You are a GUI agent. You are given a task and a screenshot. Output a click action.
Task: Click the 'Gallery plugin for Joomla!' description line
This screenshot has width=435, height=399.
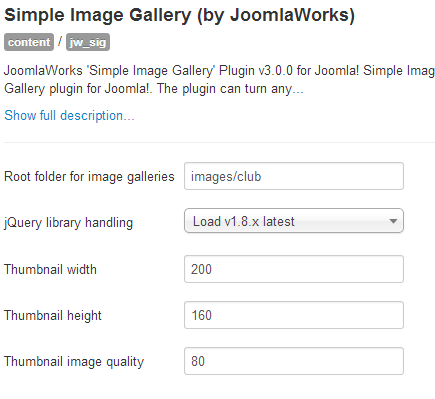pyautogui.click(x=154, y=89)
